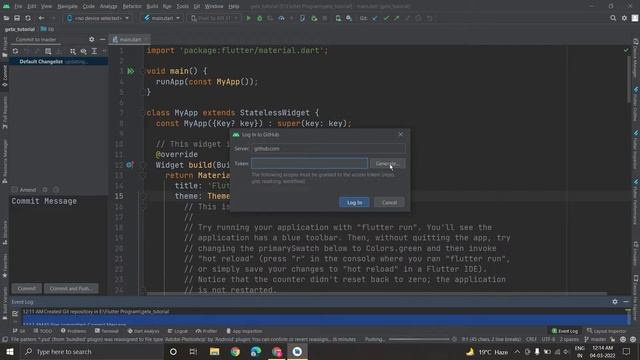The width and height of the screenshot is (640, 360).
Task: Click Git commit green checkmark
Action: (x=386, y=18)
